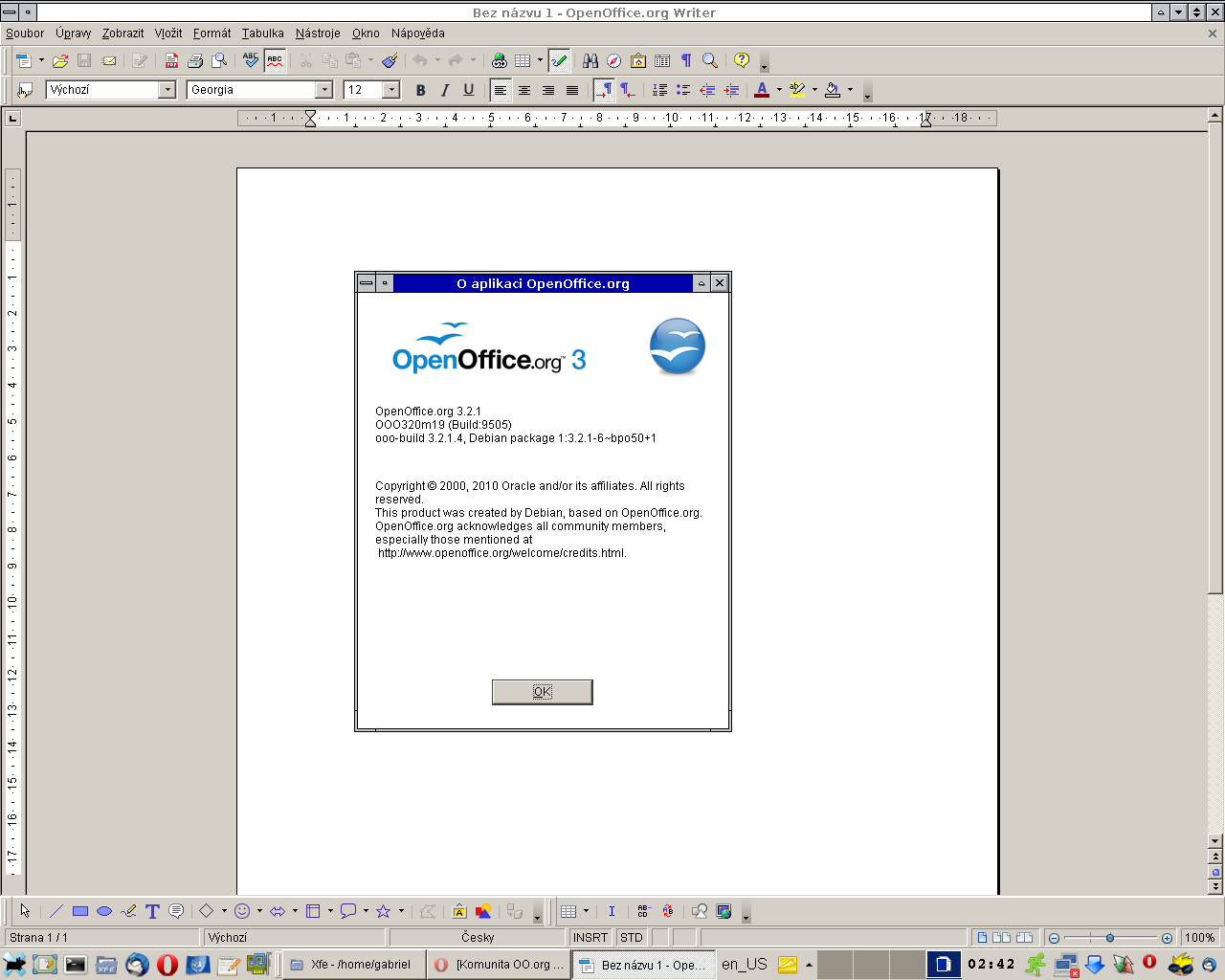Open the Fontwork Gallery icon

459,911
